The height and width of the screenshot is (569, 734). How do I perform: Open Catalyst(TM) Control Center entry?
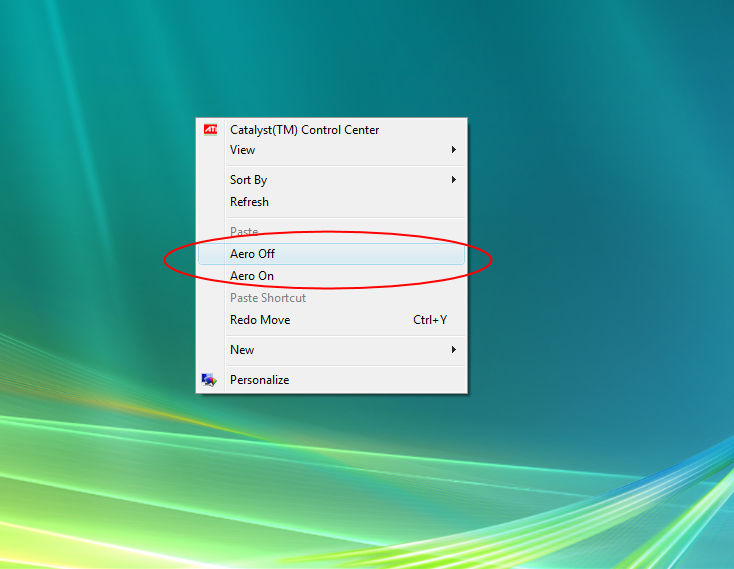pyautogui.click(x=331, y=130)
